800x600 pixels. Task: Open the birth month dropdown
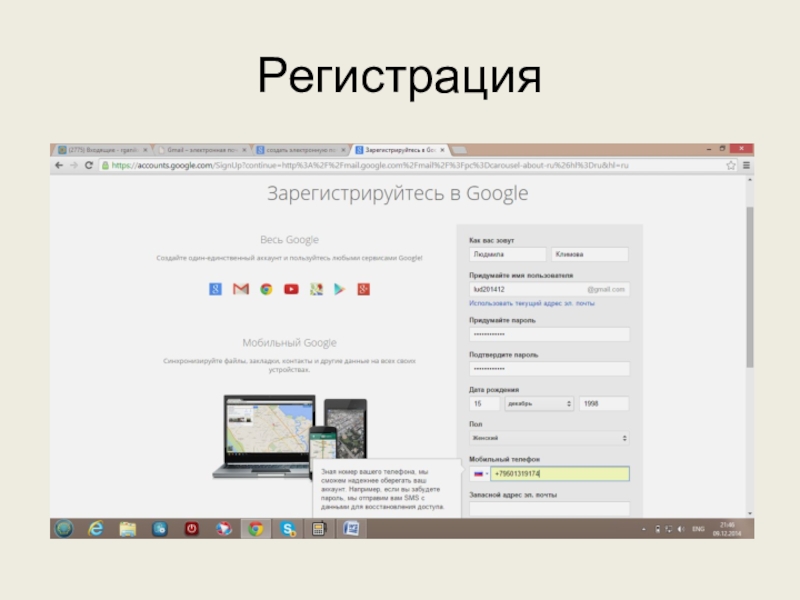[539, 404]
